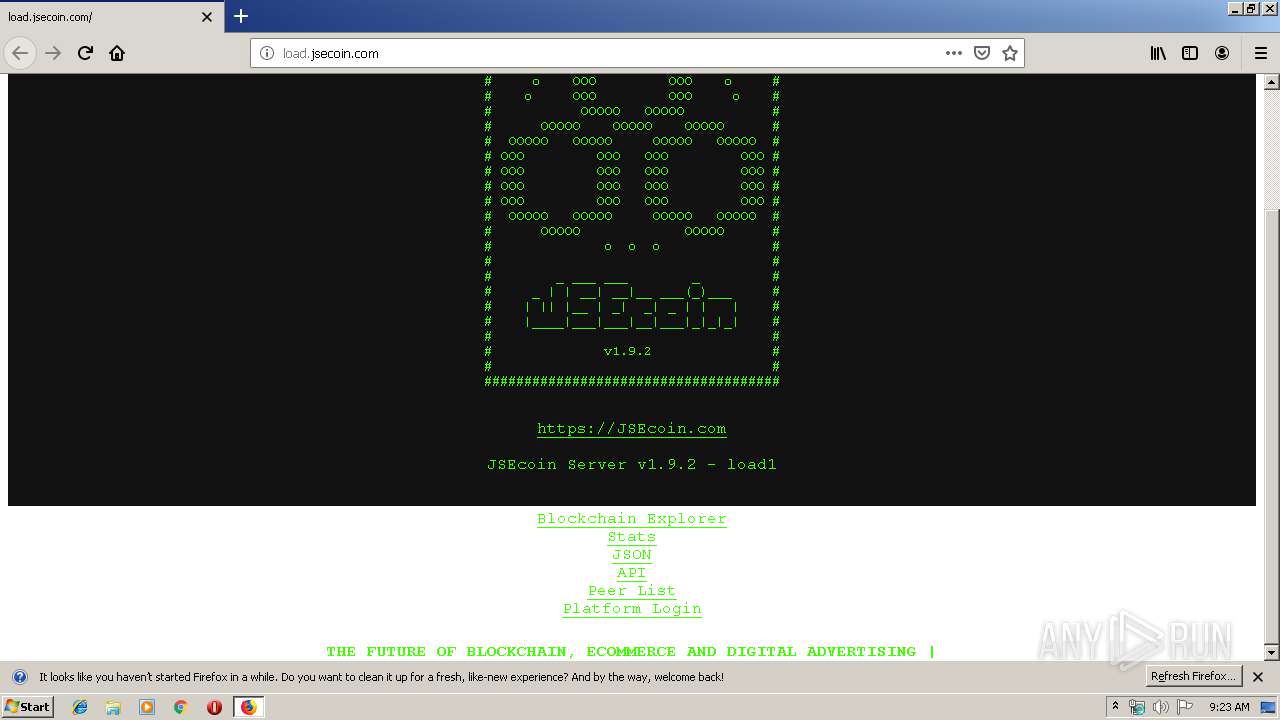Viewport: 1280px width, 720px height.
Task: Open the Blockchain Explorer link
Action: tap(632, 518)
